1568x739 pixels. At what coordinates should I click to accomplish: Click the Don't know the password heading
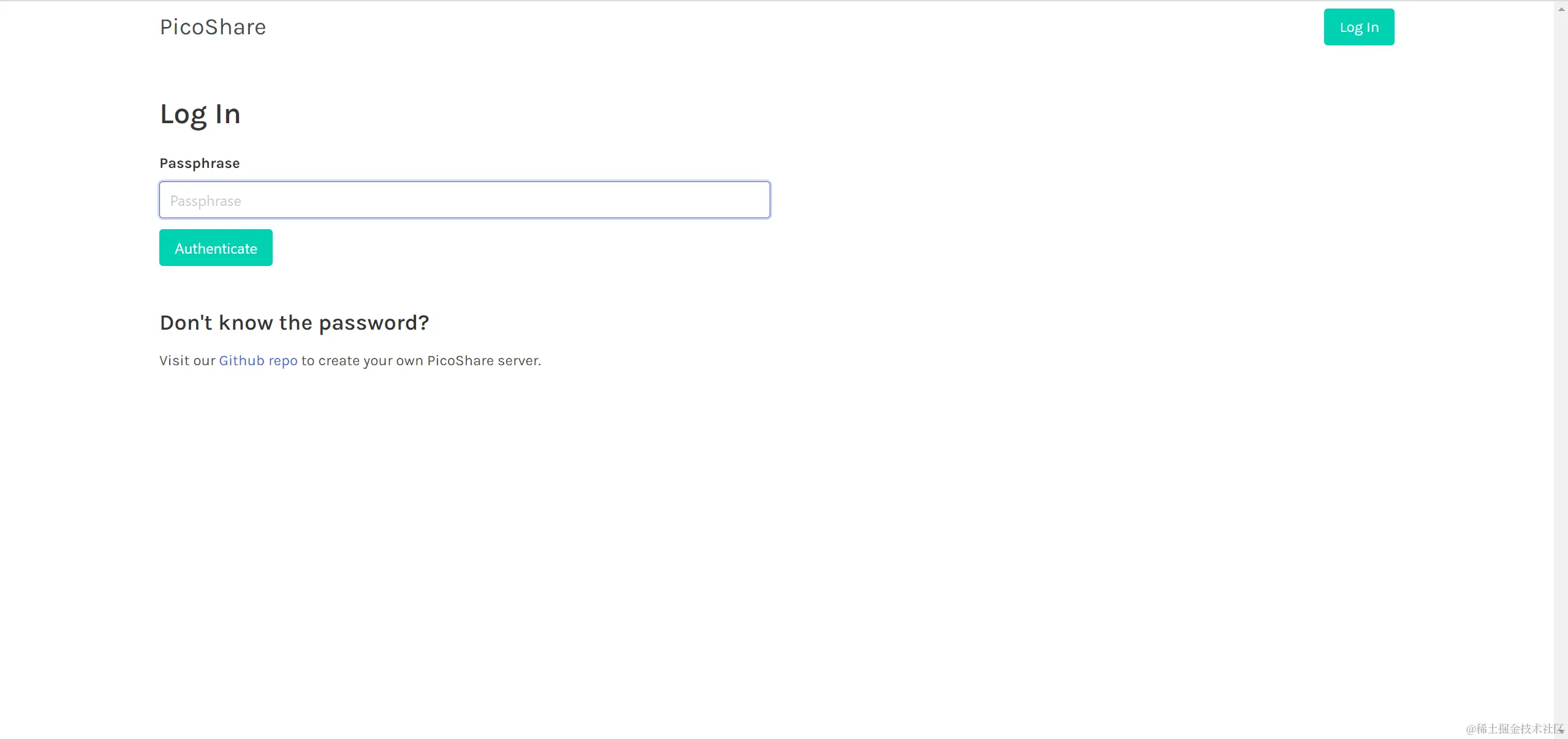coord(294,322)
